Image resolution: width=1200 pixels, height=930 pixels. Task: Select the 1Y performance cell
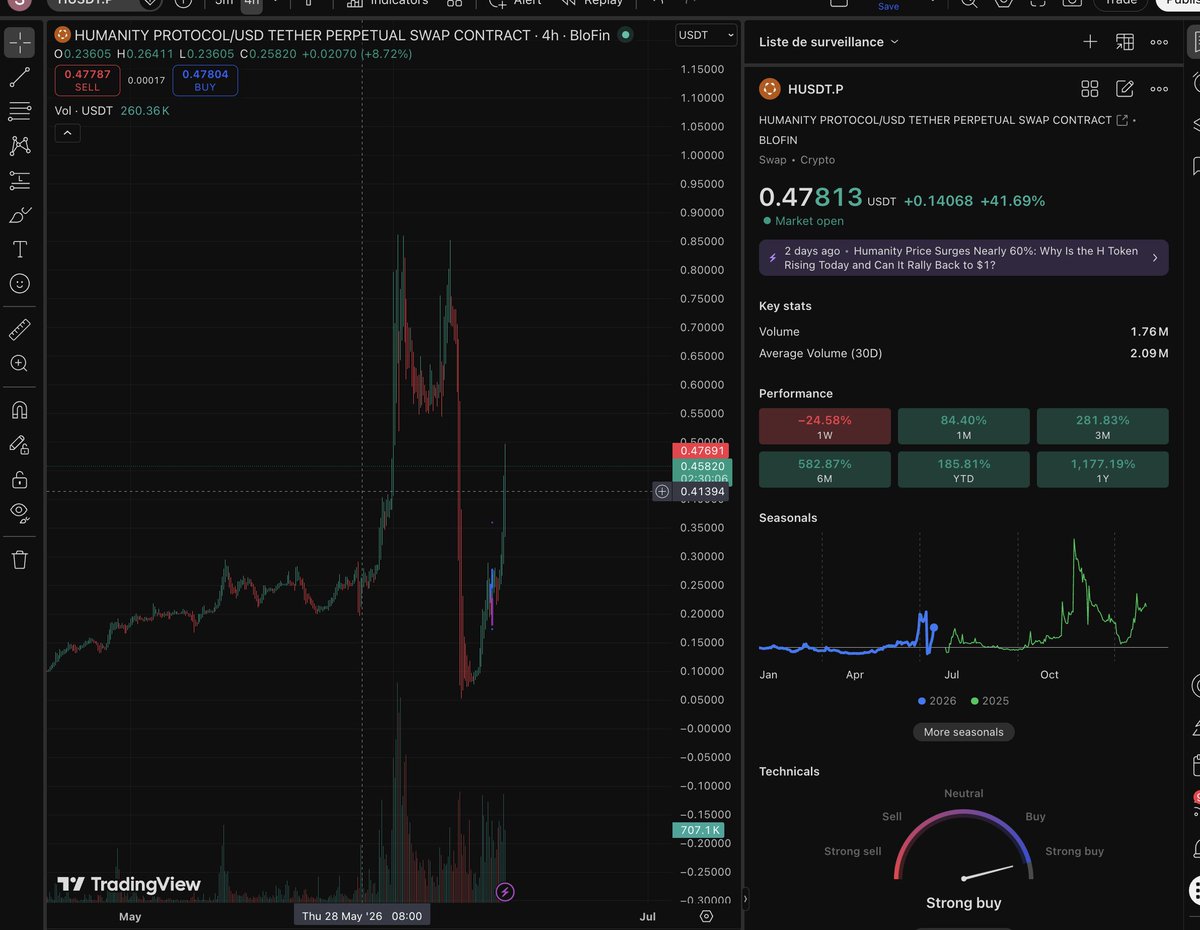(x=1102, y=470)
